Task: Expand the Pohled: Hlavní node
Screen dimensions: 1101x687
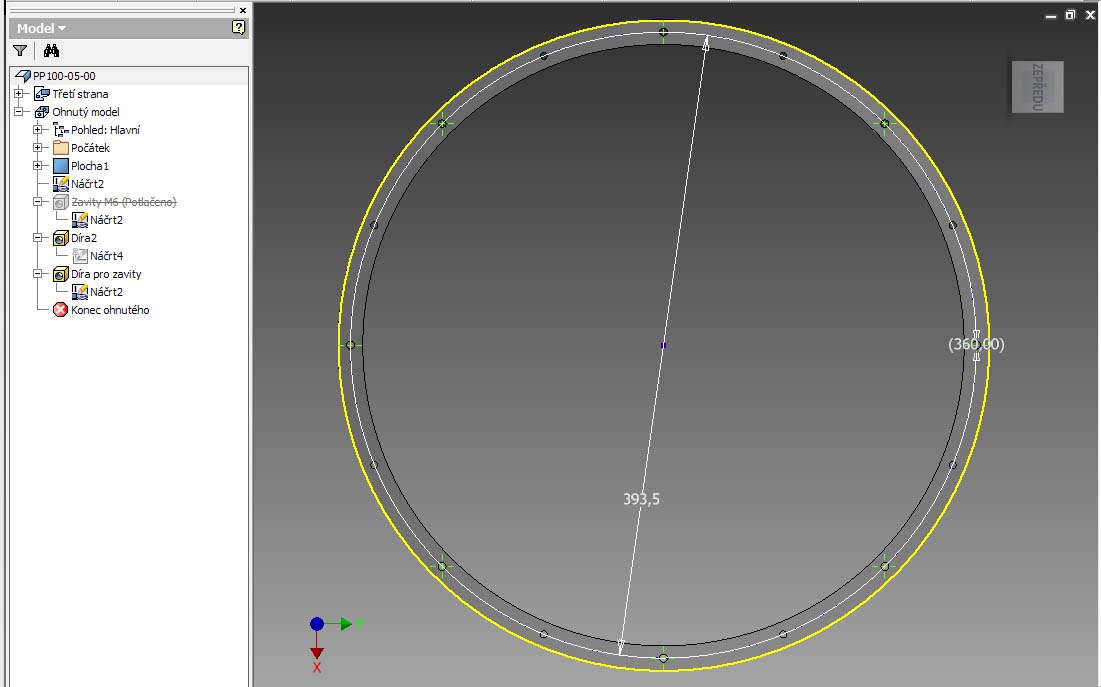Action: pos(38,130)
